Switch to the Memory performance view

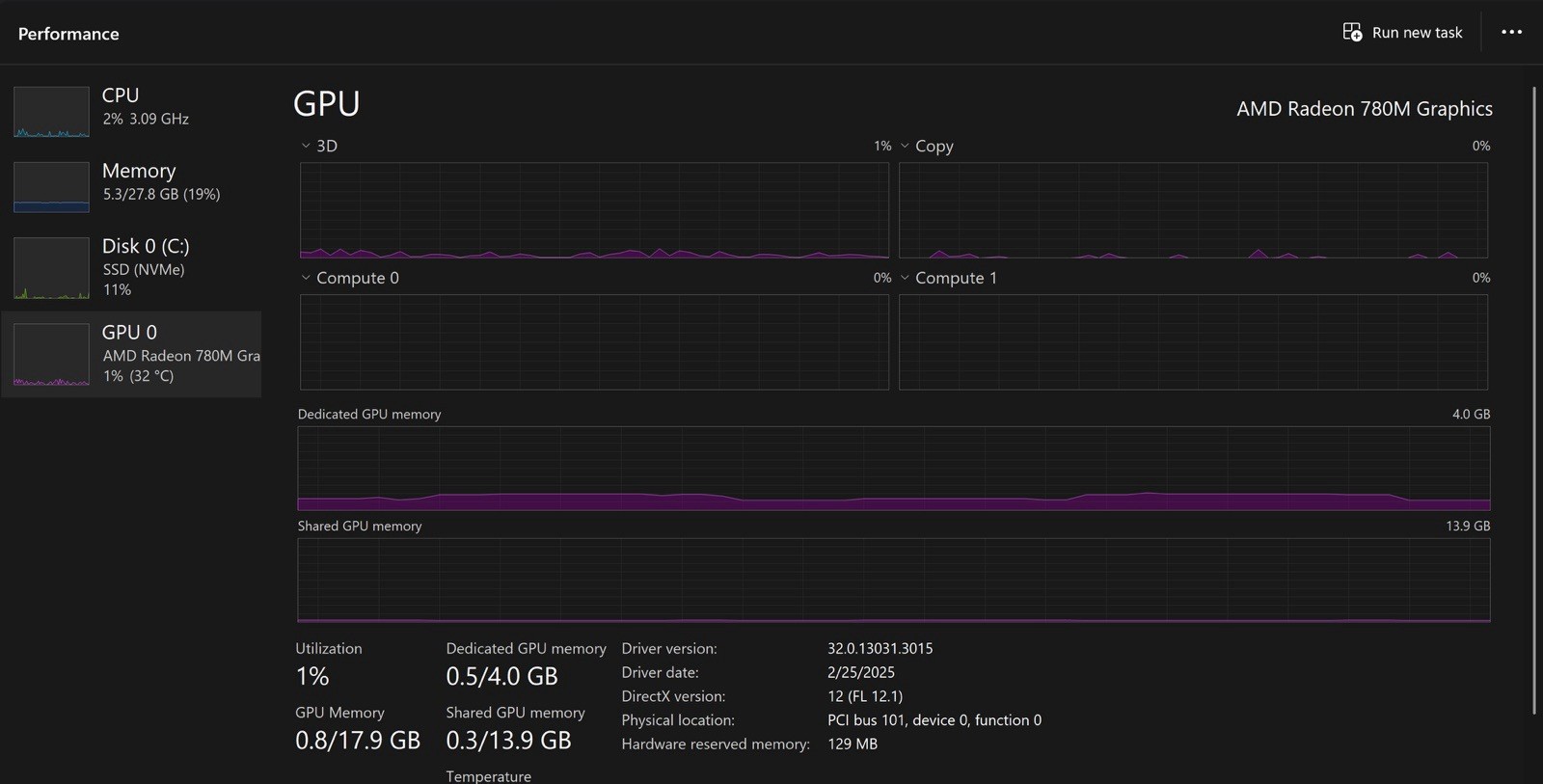pos(131,187)
